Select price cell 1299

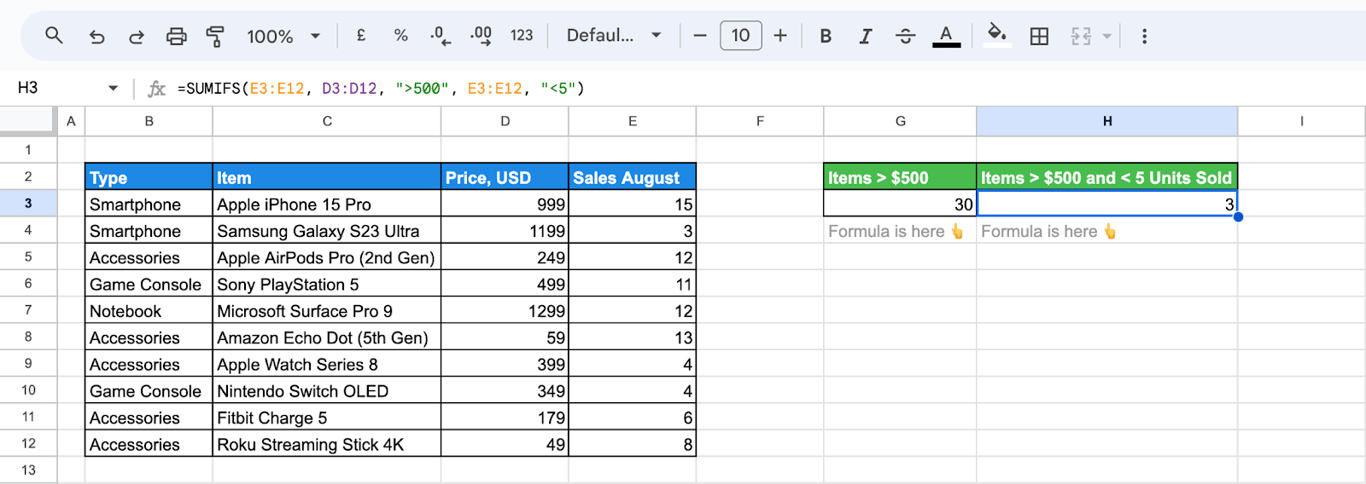click(505, 311)
